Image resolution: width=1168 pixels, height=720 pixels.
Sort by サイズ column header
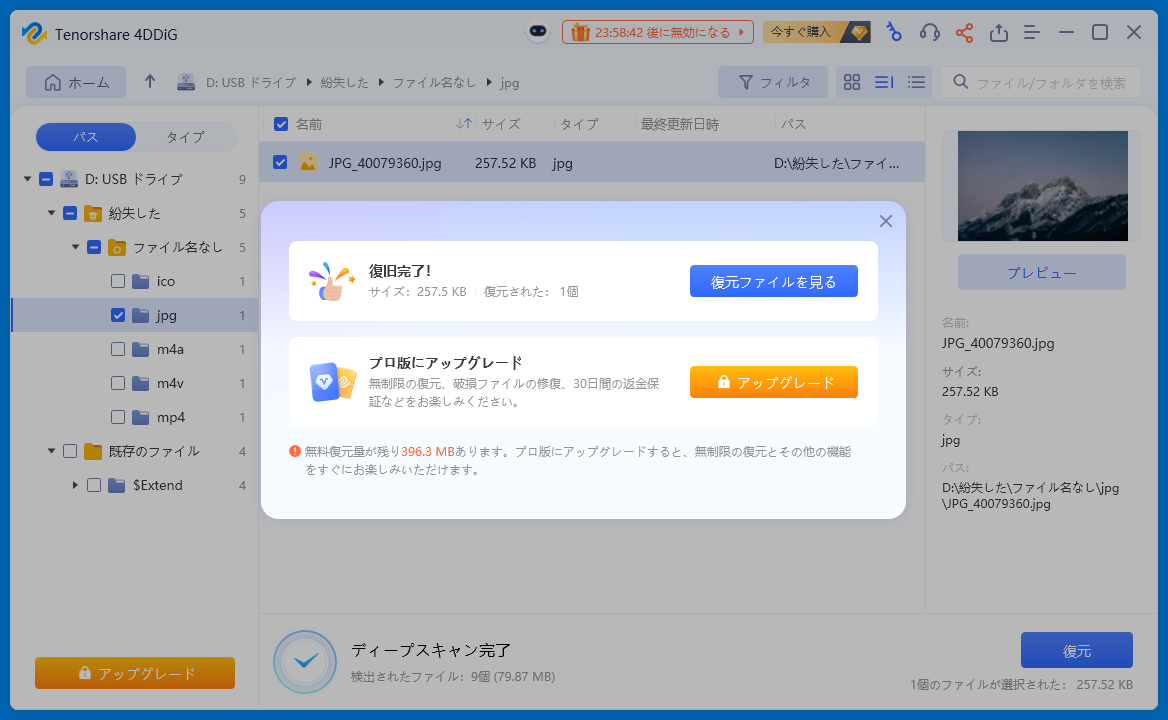[x=501, y=124]
